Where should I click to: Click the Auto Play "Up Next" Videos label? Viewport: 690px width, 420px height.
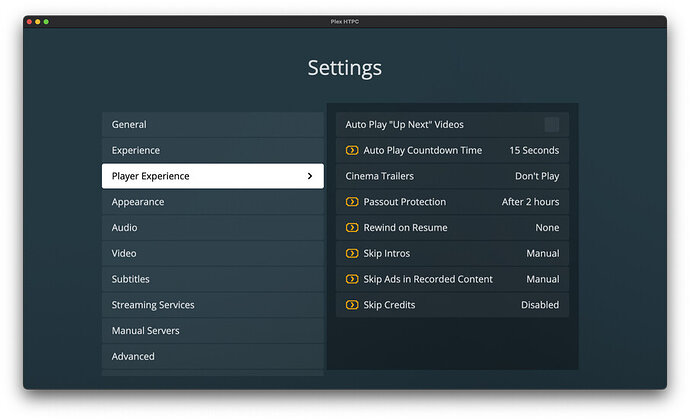[404, 125]
